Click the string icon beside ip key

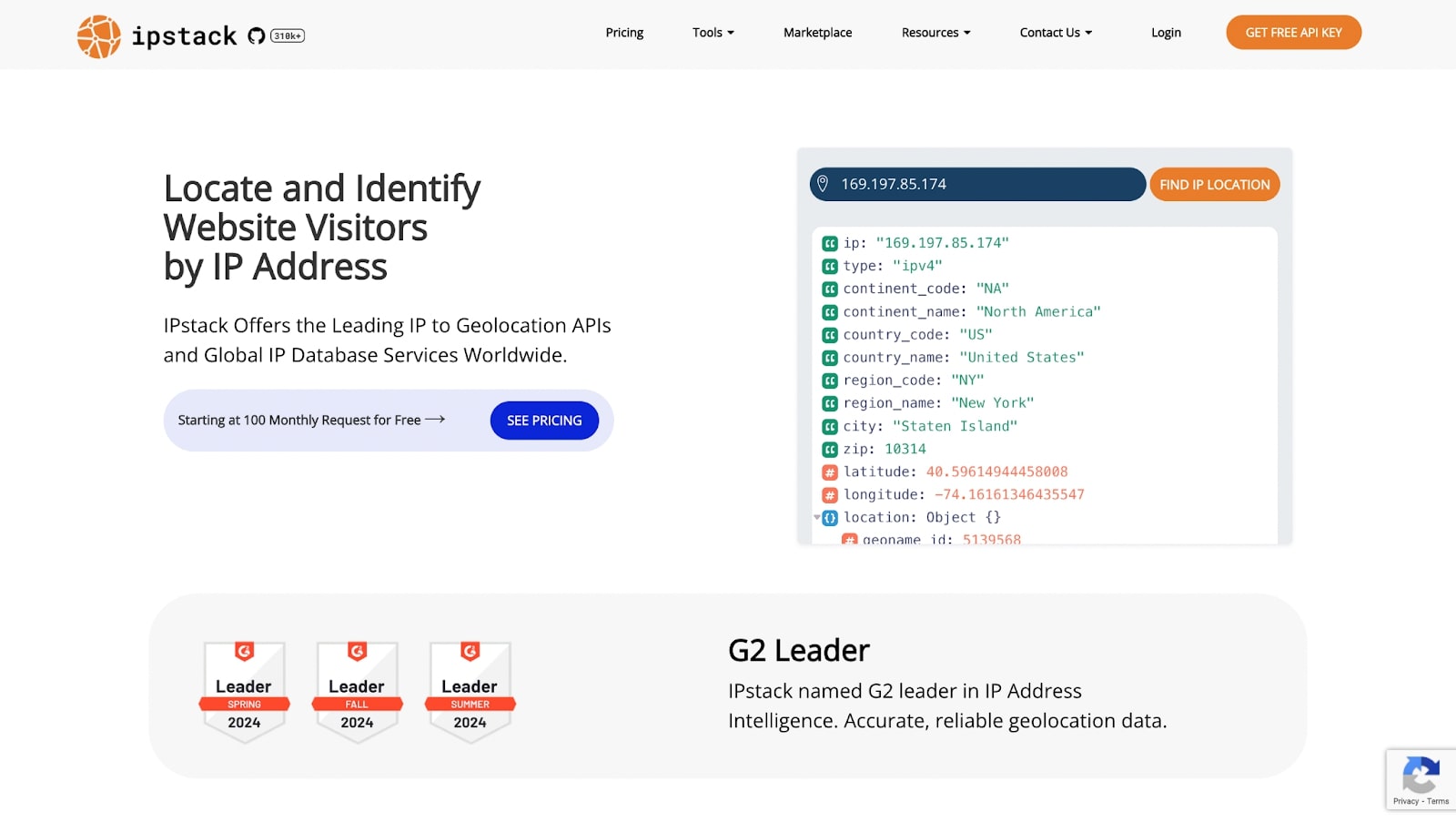coord(830,243)
